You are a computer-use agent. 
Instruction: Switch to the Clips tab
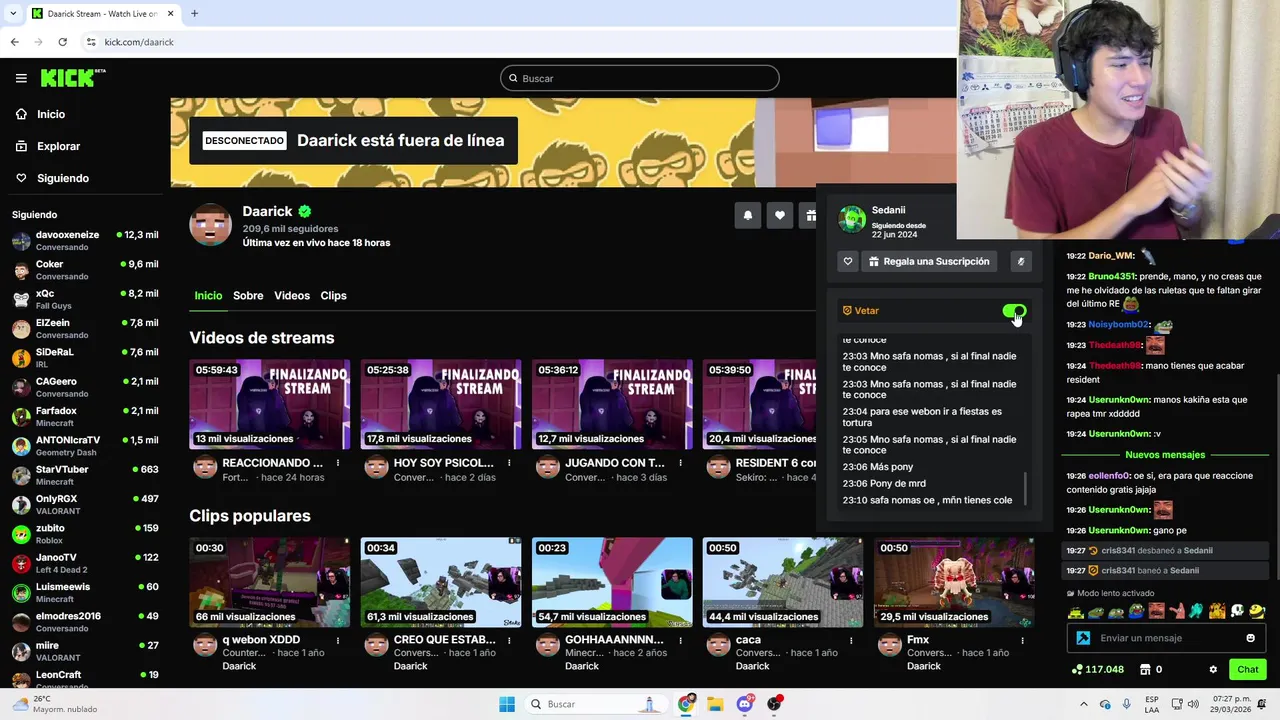point(333,296)
